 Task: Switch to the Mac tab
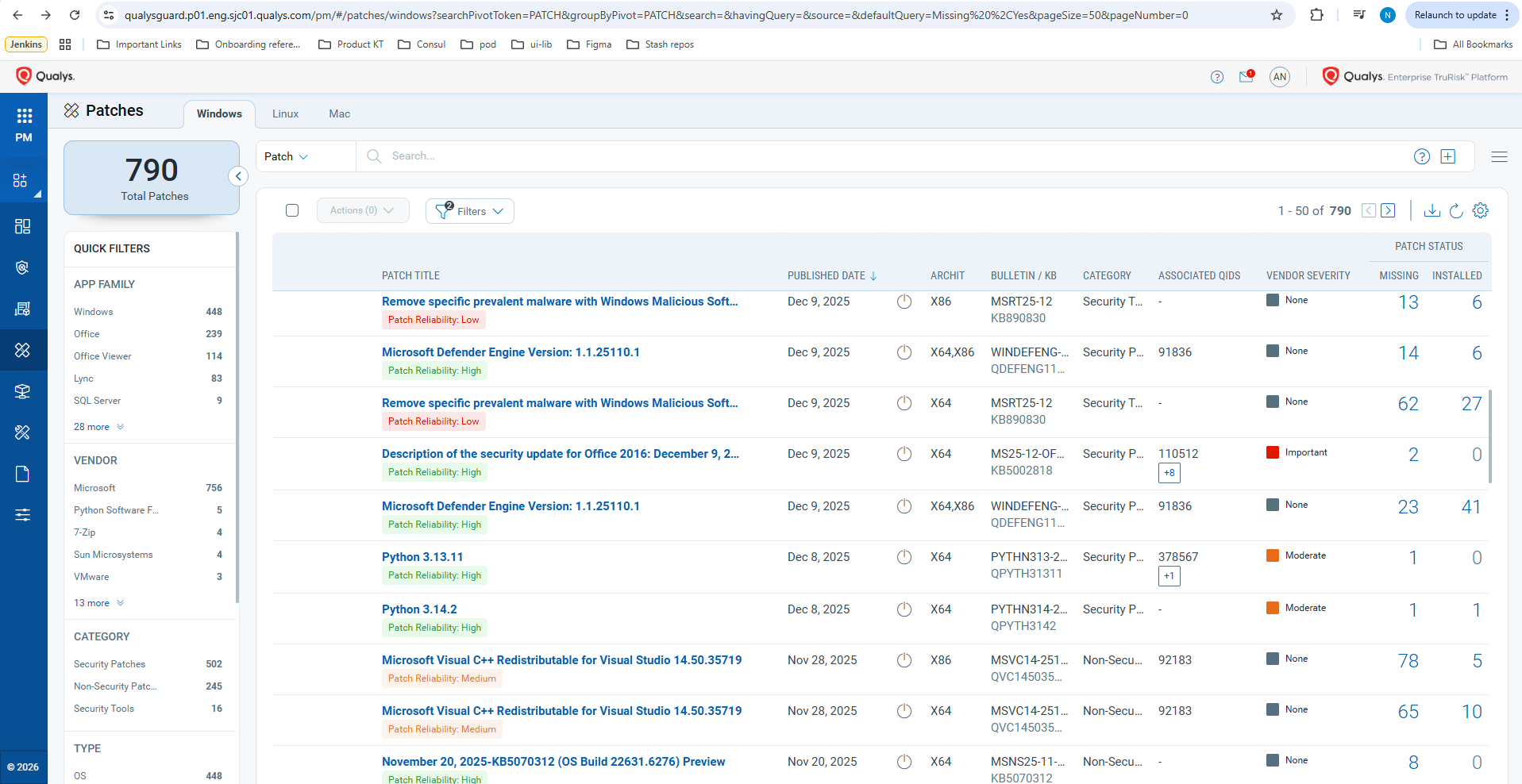[339, 113]
